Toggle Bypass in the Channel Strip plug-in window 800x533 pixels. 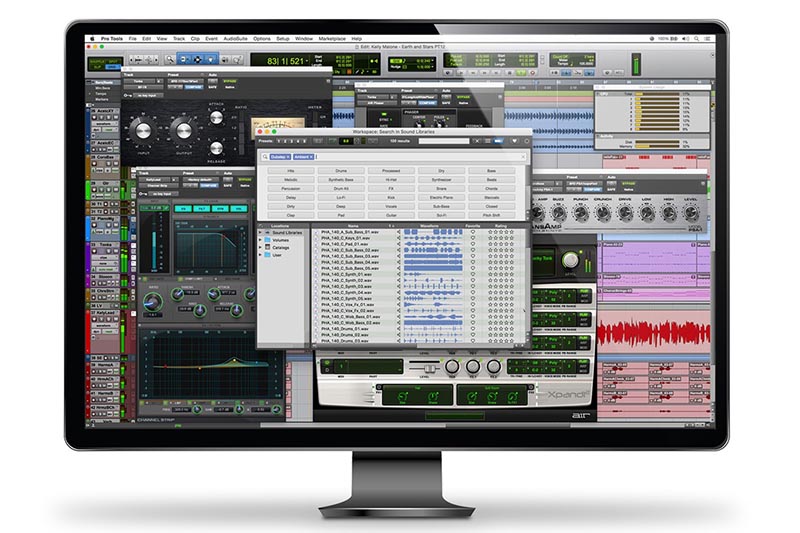point(245,180)
